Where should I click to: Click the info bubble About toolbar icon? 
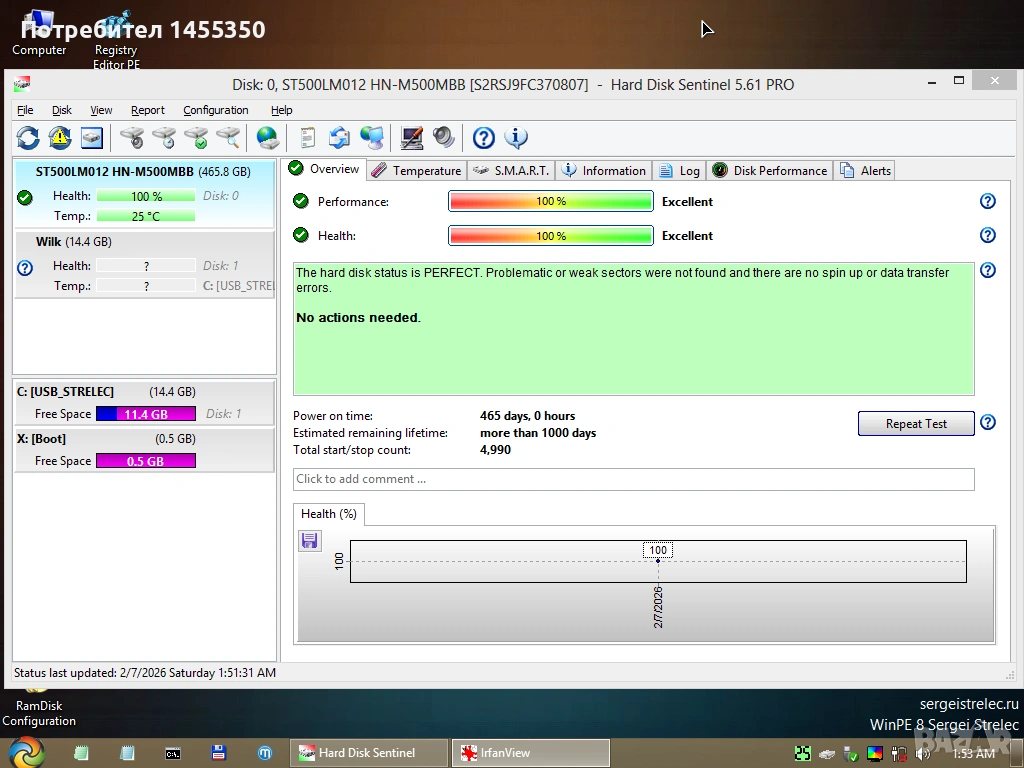coord(516,138)
